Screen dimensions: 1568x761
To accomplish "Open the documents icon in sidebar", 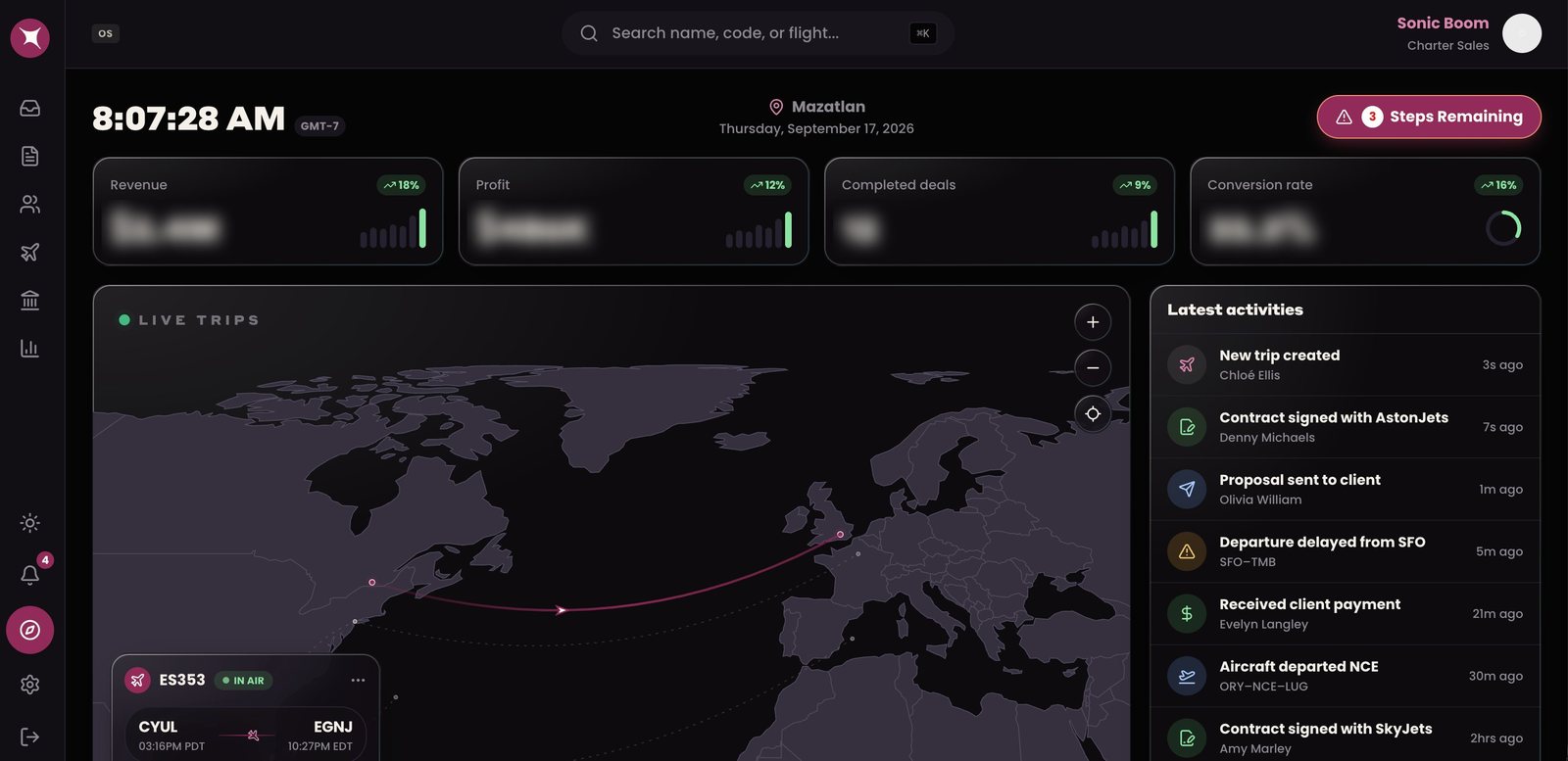I will click(30, 156).
